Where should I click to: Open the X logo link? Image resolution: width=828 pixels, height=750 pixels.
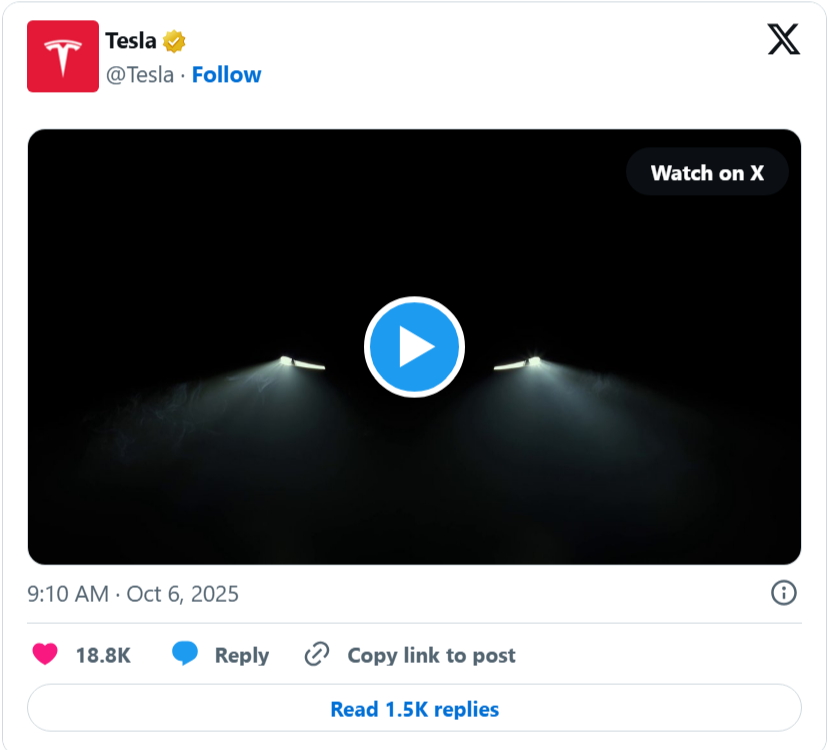[x=783, y=39]
